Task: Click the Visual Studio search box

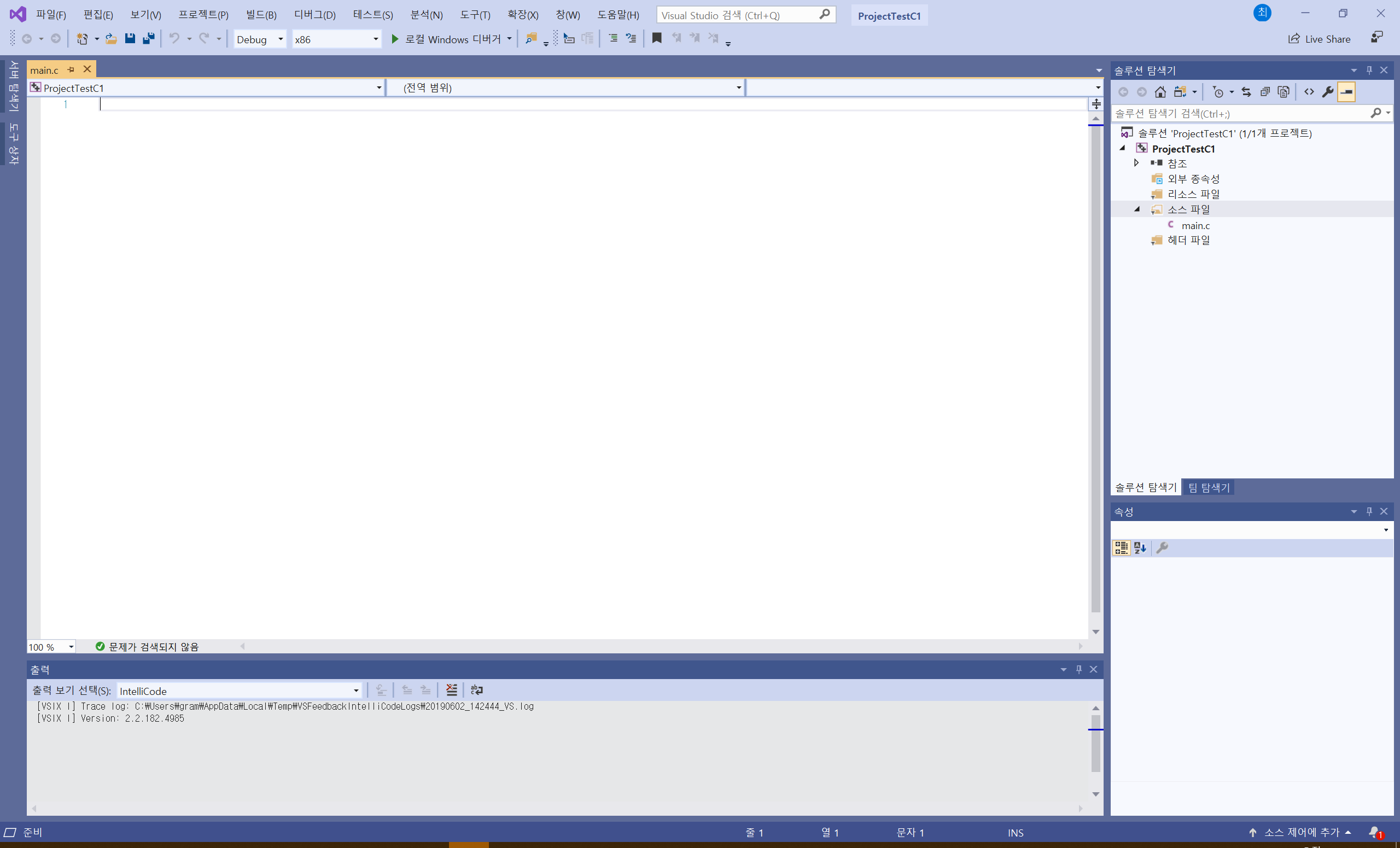Action: [x=739, y=15]
